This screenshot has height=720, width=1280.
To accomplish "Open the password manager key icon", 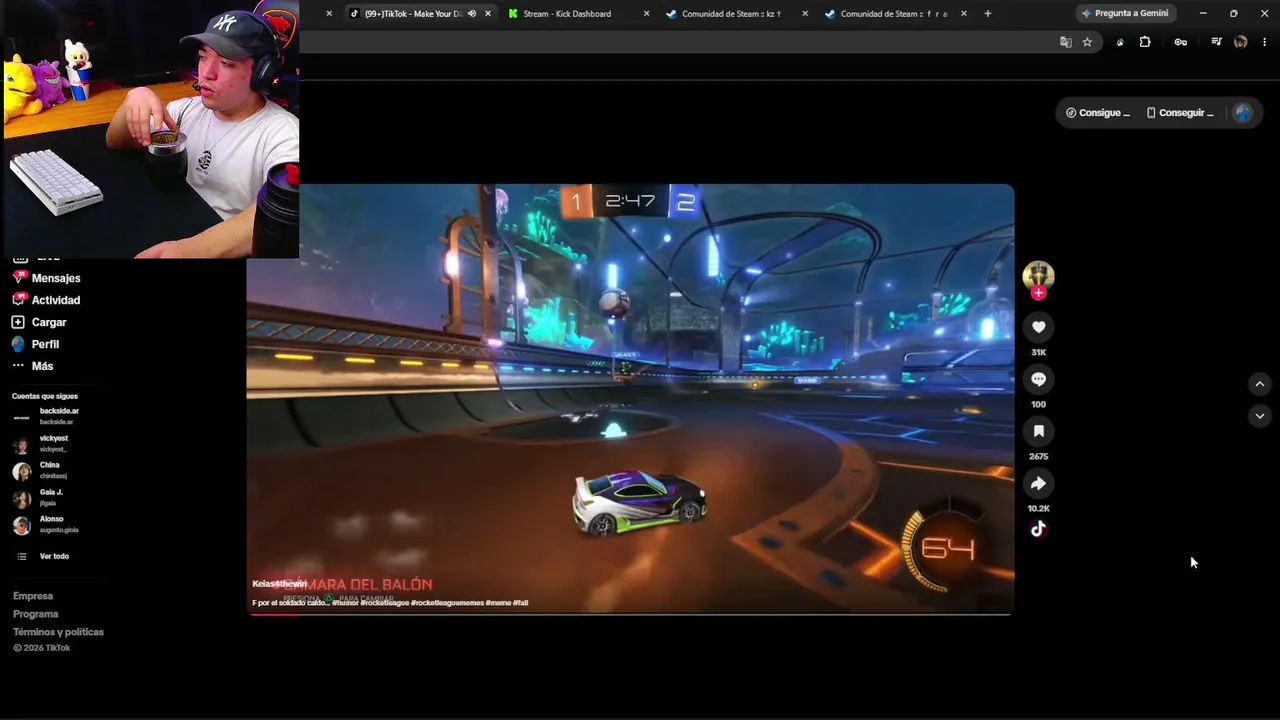I will tap(1181, 42).
